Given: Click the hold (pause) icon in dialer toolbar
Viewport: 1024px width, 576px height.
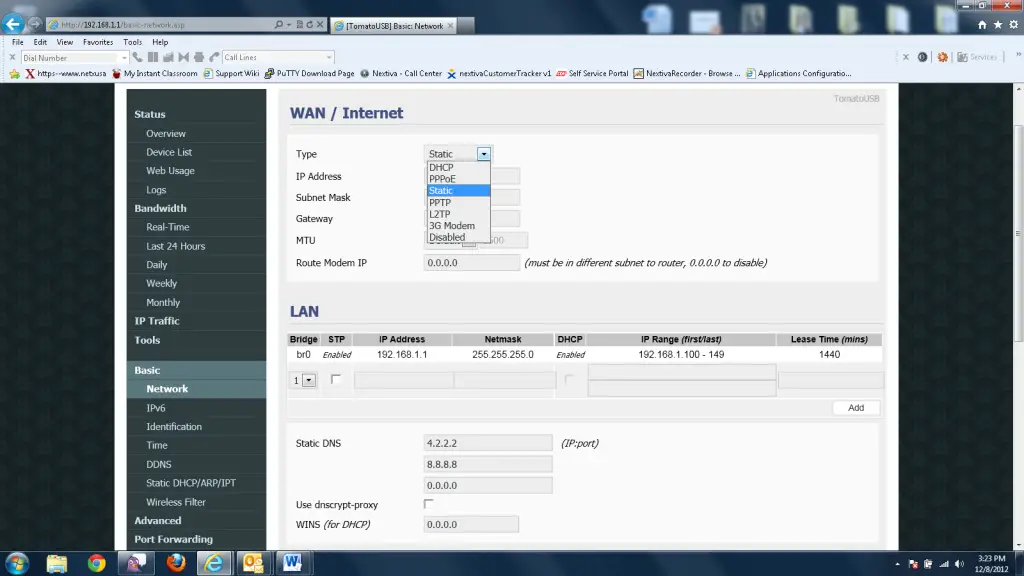Looking at the screenshot, I should (x=153, y=57).
